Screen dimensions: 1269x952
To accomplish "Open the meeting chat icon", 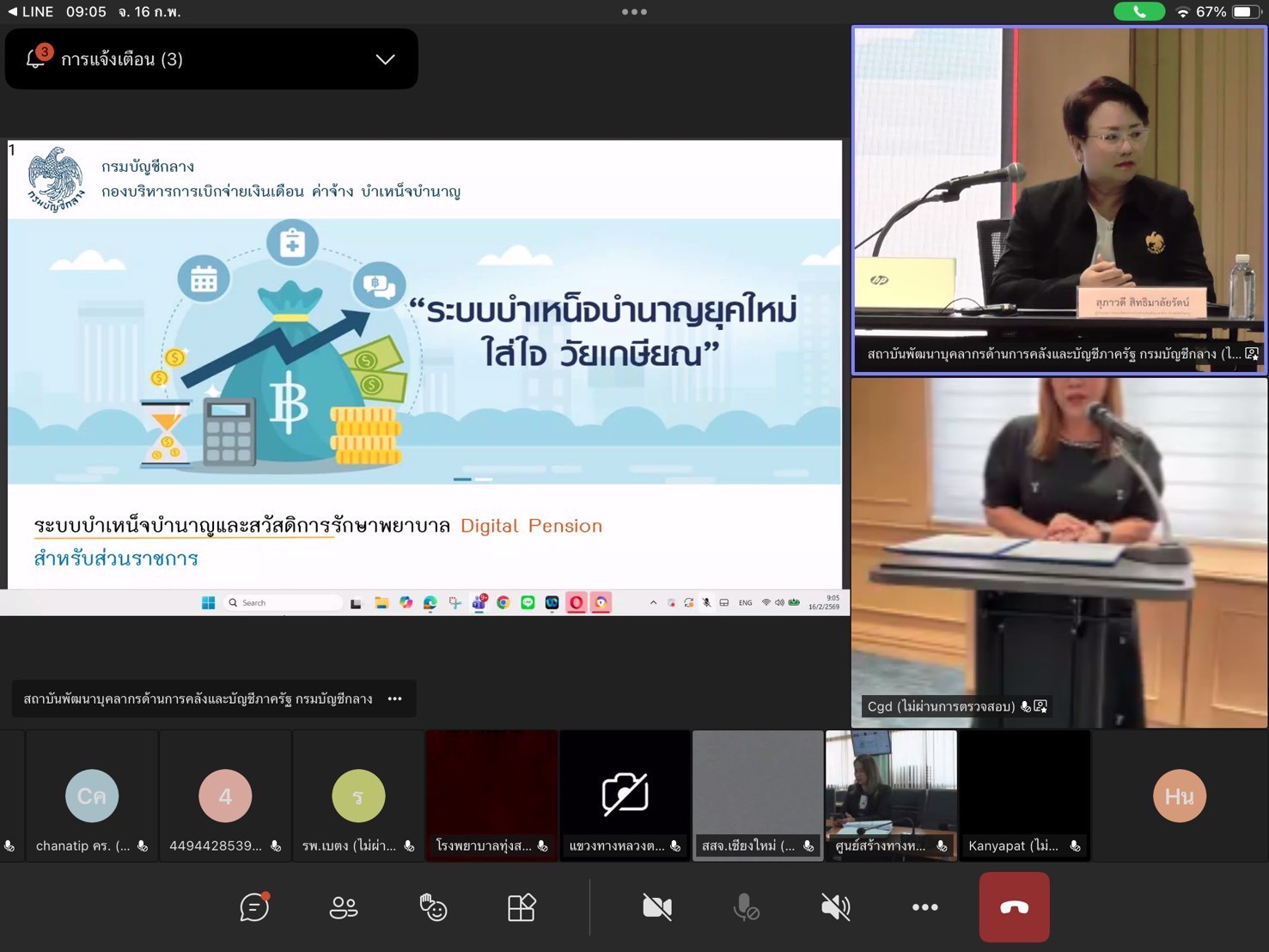I will 254,907.
